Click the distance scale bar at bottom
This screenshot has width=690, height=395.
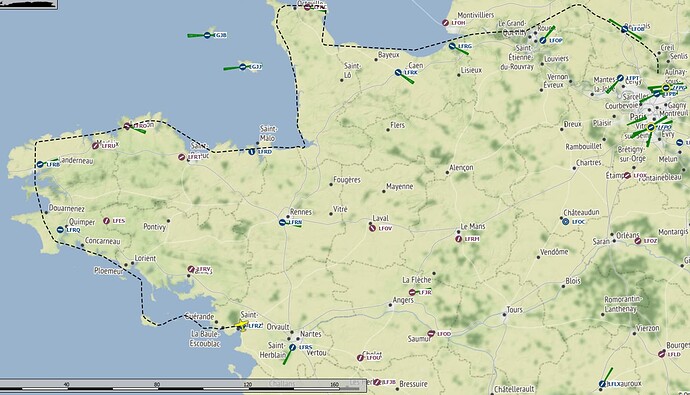click(183, 385)
